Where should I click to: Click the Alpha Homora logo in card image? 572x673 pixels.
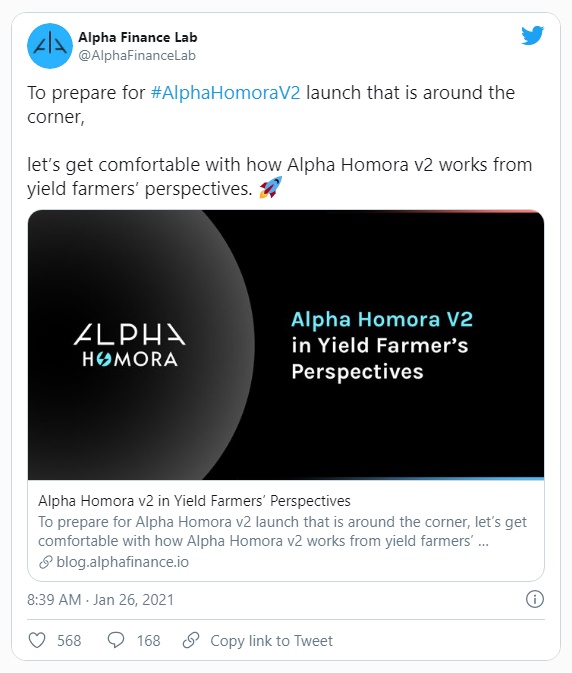coord(130,345)
